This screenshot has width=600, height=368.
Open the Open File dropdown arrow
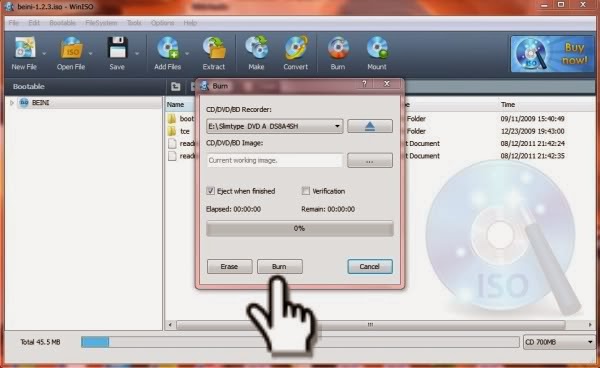coord(90,54)
